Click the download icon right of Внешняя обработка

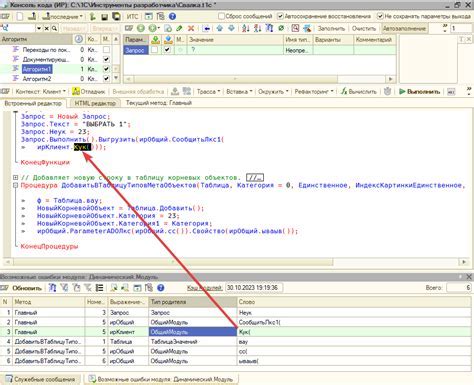[x=175, y=91]
